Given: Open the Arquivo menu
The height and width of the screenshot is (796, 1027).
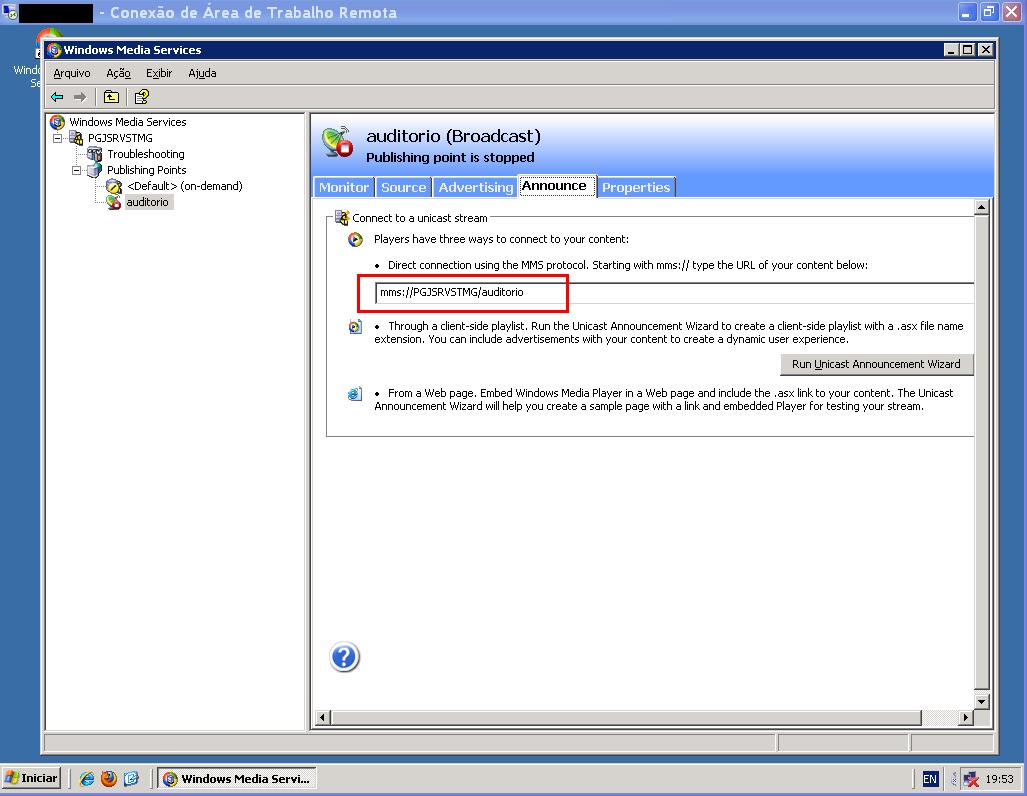Looking at the screenshot, I should click(x=72, y=73).
